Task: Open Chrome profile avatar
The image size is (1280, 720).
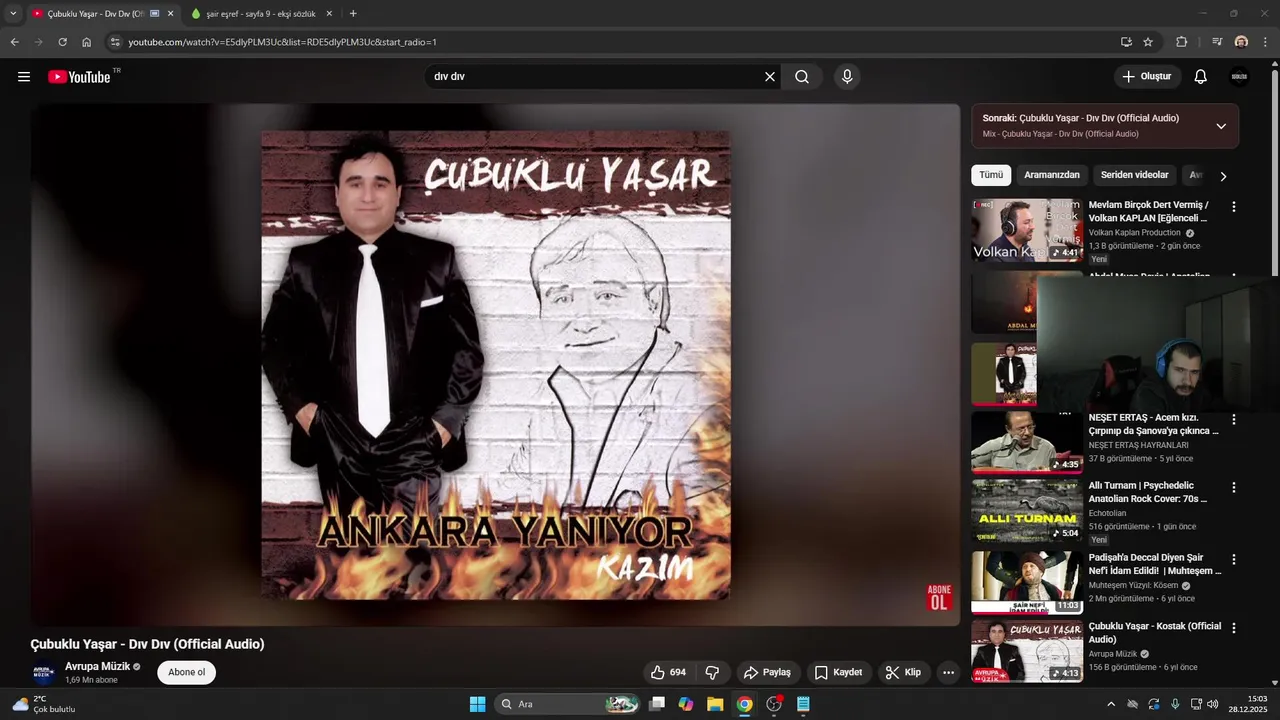Action: click(1241, 42)
